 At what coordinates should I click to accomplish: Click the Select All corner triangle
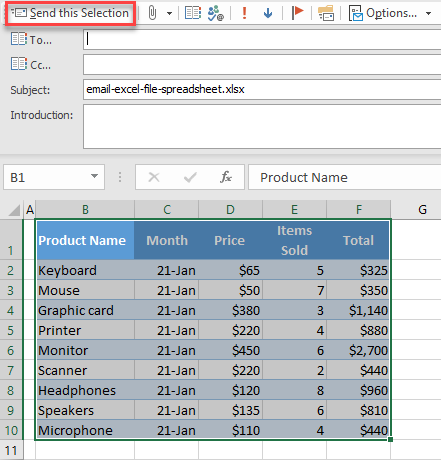coord(14,210)
